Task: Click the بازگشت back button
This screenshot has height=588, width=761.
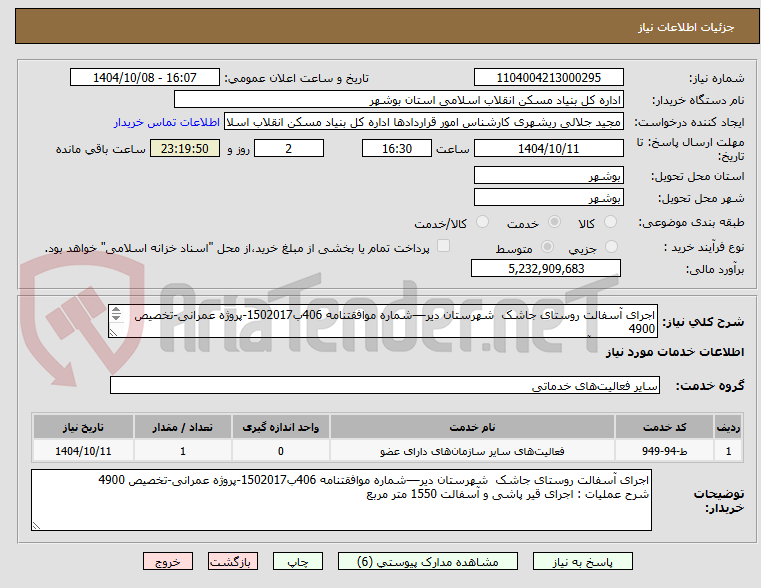Action: [x=232, y=561]
